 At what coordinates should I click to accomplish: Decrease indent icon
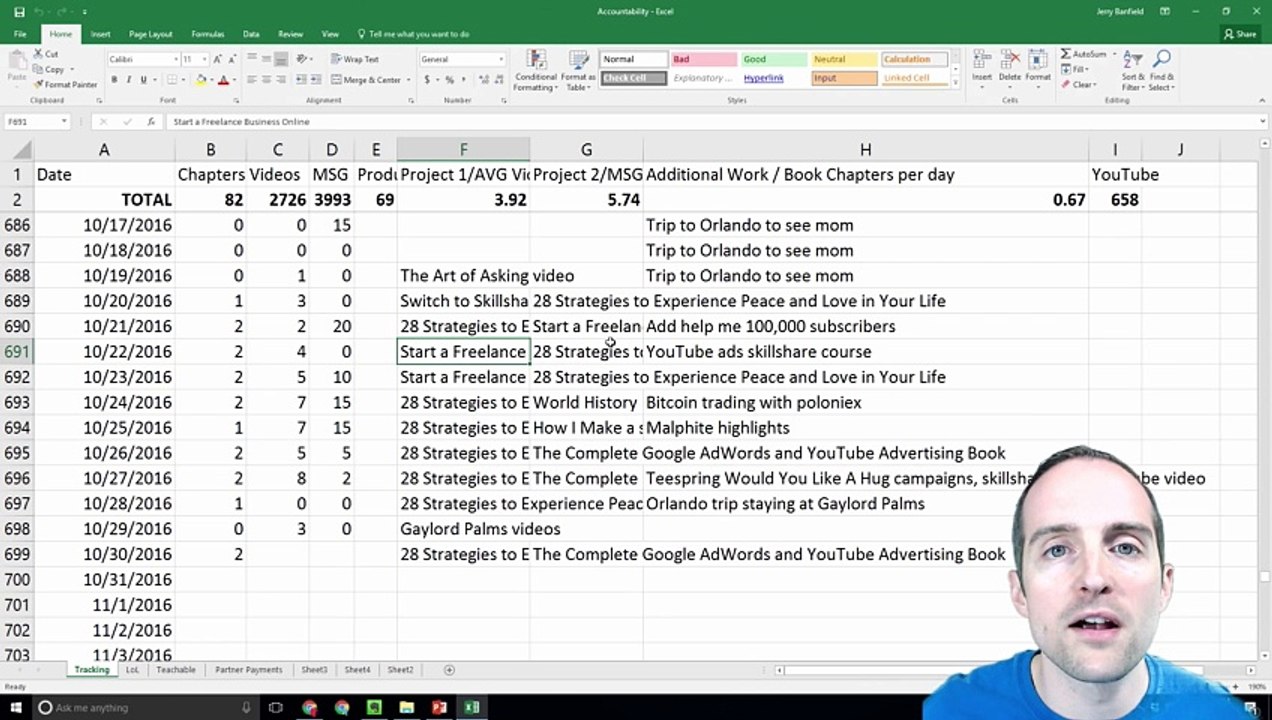(x=302, y=80)
